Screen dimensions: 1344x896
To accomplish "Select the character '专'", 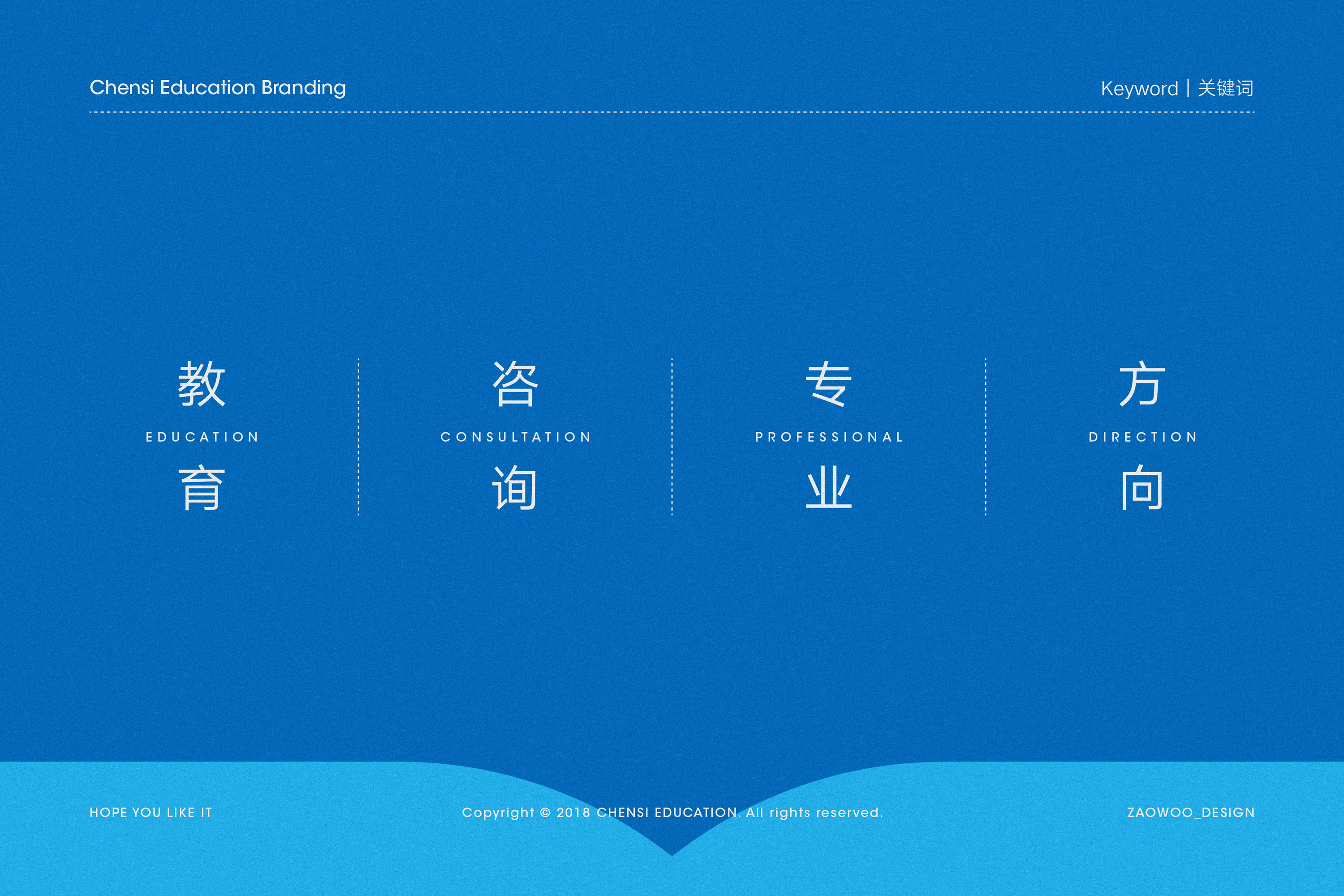I will coord(828,383).
